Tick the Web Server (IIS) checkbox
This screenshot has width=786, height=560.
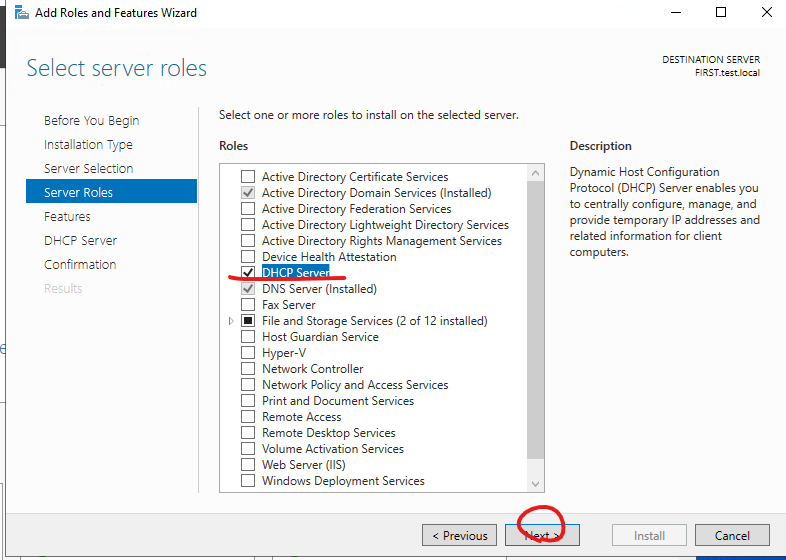248,465
